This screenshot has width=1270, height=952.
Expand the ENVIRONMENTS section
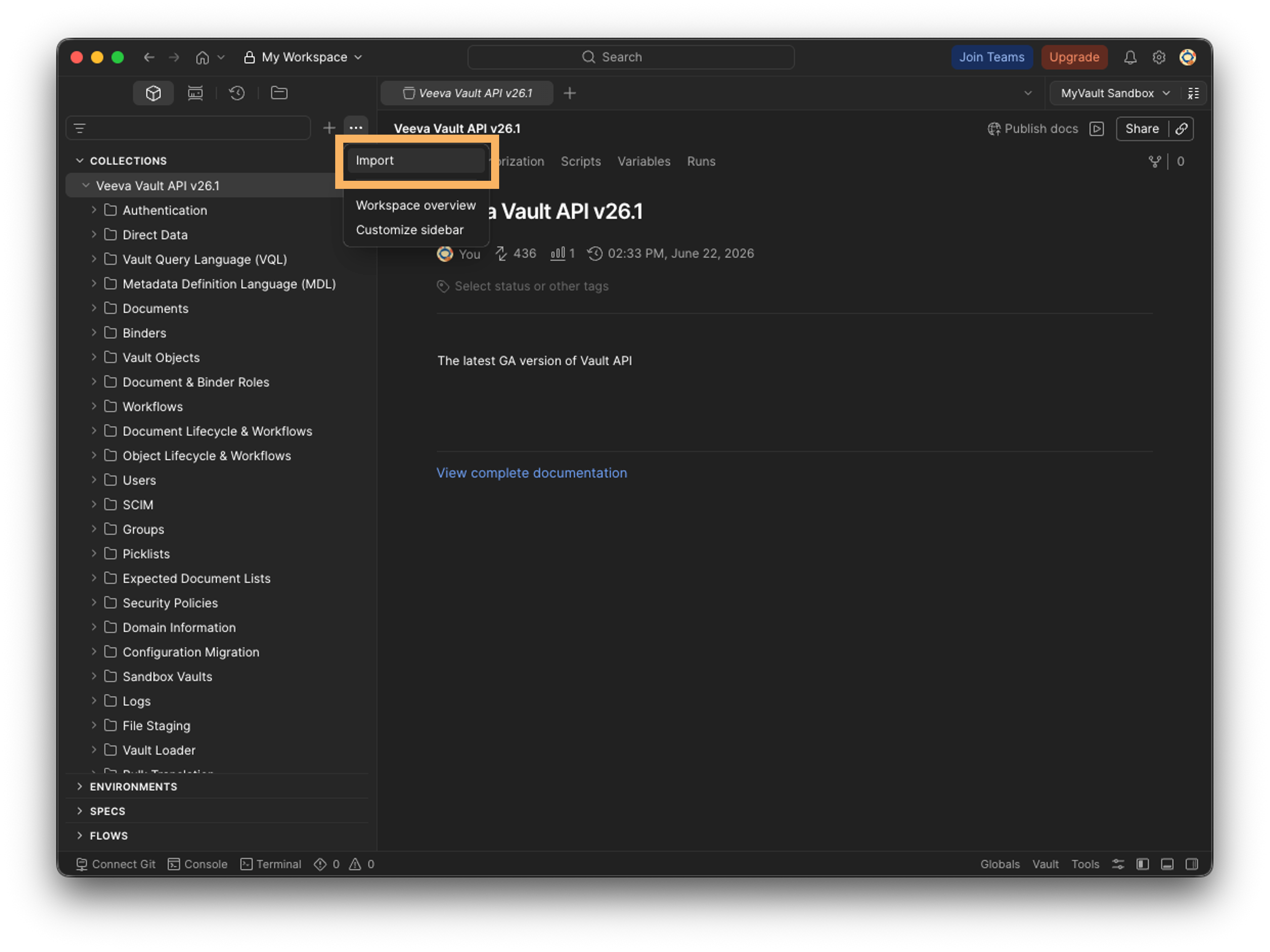80,787
